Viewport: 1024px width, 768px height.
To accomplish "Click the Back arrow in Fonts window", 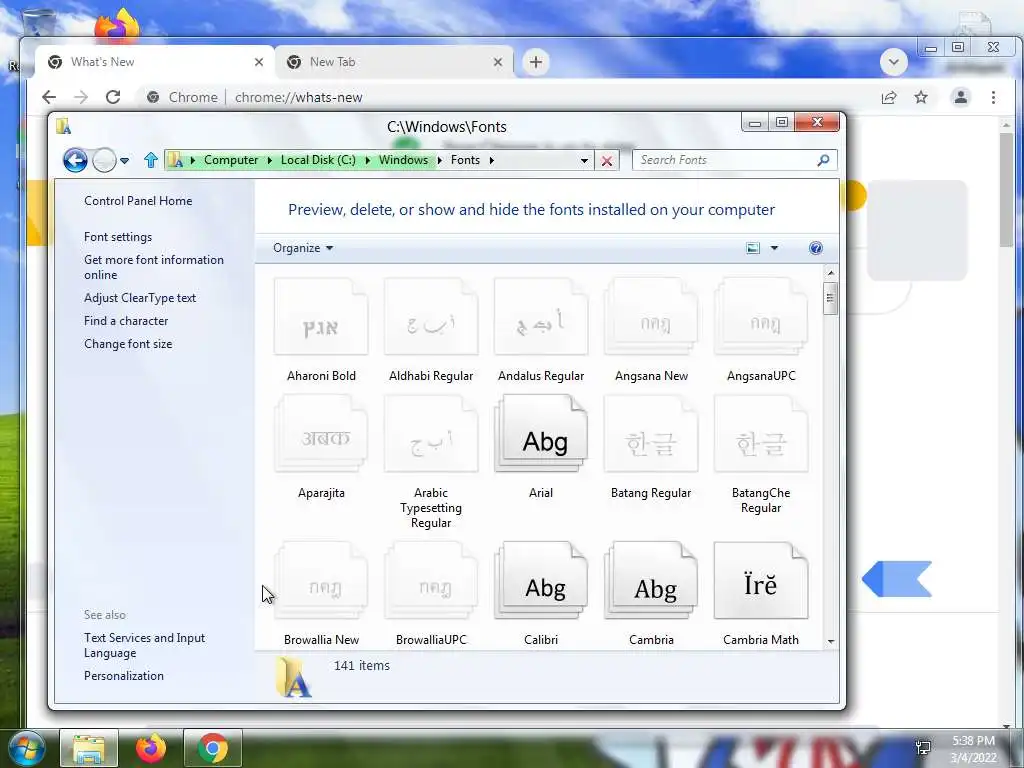I will 75,160.
